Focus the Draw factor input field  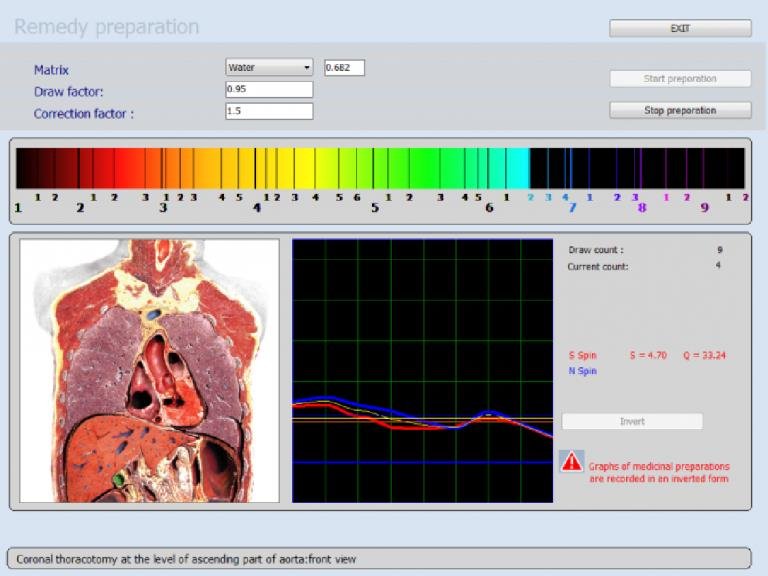[x=269, y=90]
